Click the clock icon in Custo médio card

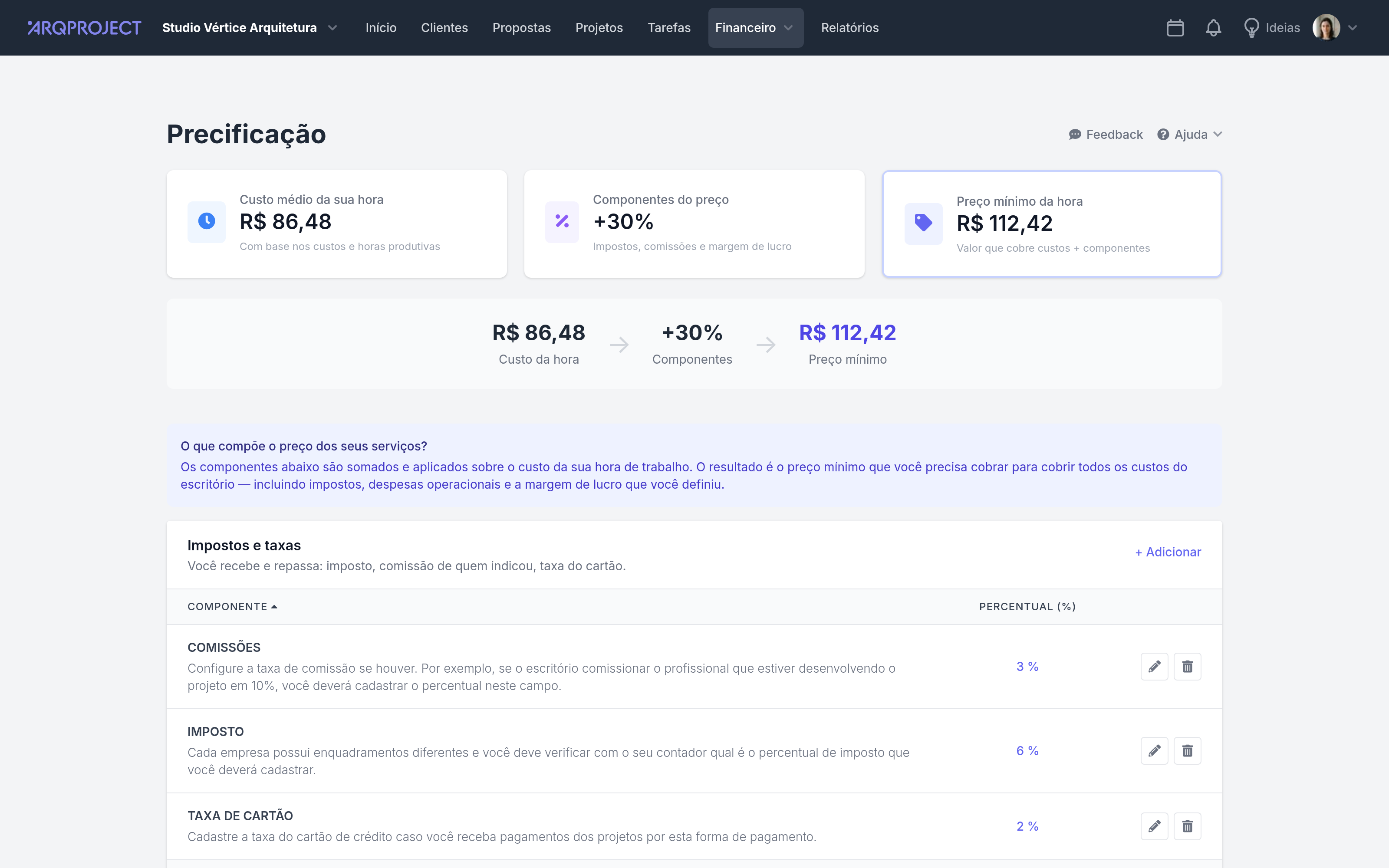pos(207,221)
